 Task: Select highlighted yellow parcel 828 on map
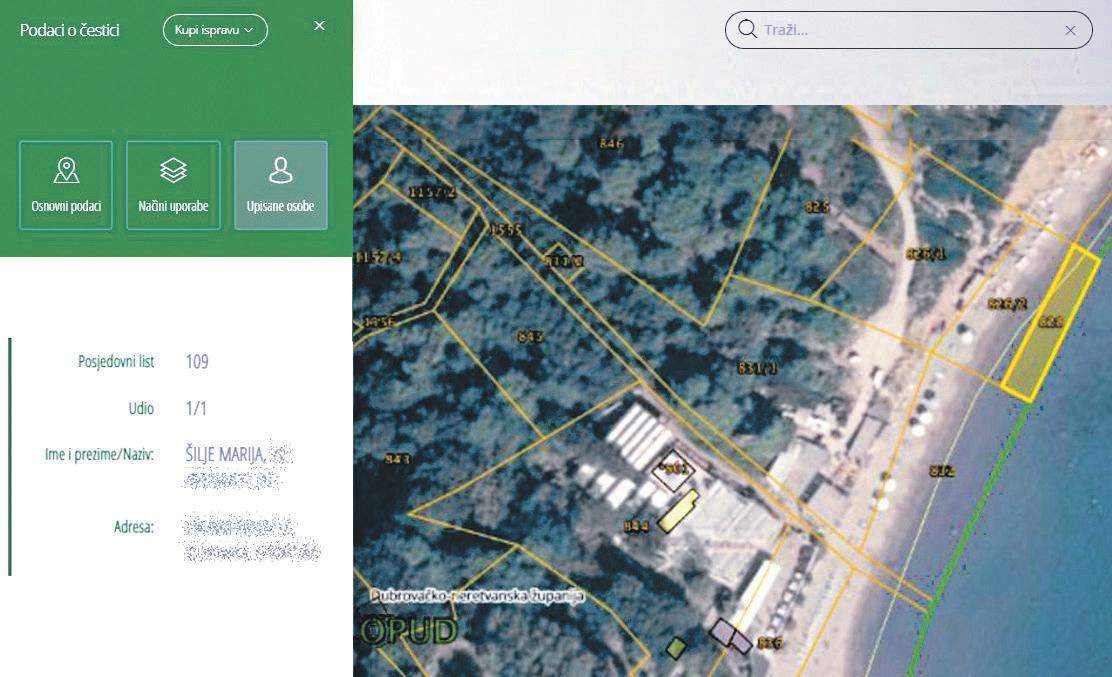pos(1051,323)
